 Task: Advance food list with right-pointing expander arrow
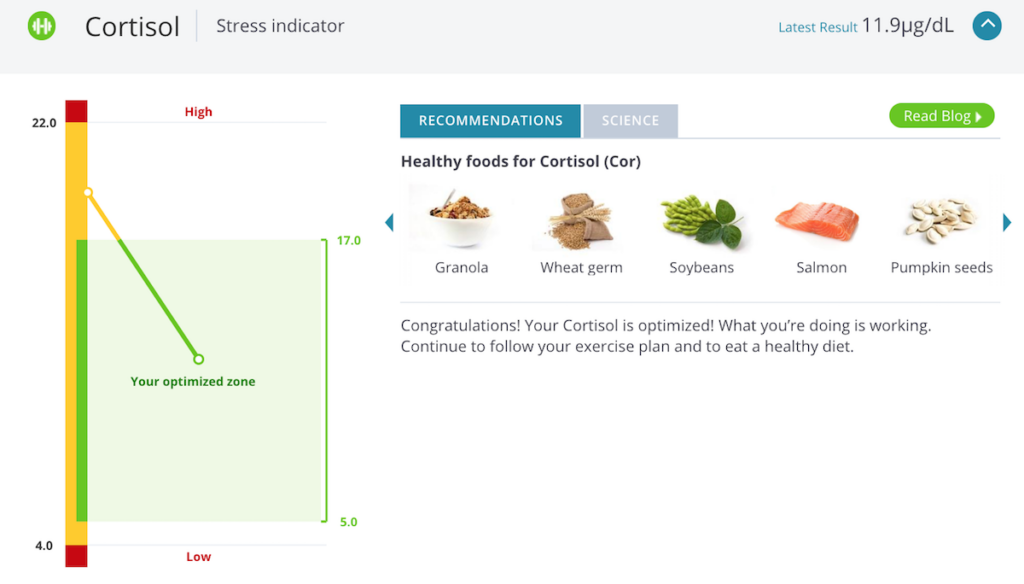1007,222
